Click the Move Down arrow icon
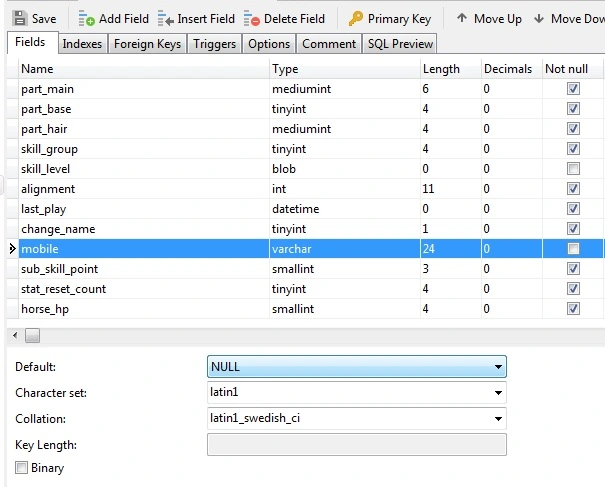Viewport: 605px width, 487px height. [540, 18]
